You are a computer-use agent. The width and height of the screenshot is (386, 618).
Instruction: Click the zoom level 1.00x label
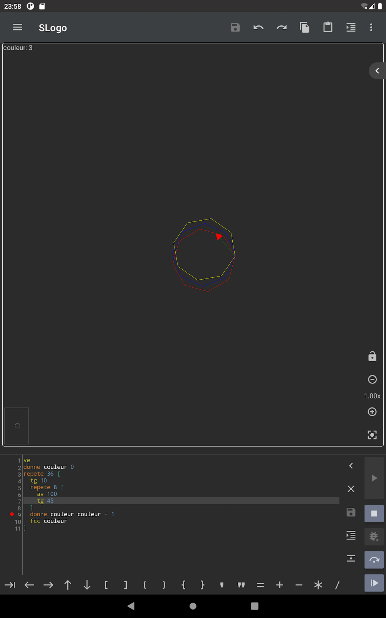coord(372,396)
